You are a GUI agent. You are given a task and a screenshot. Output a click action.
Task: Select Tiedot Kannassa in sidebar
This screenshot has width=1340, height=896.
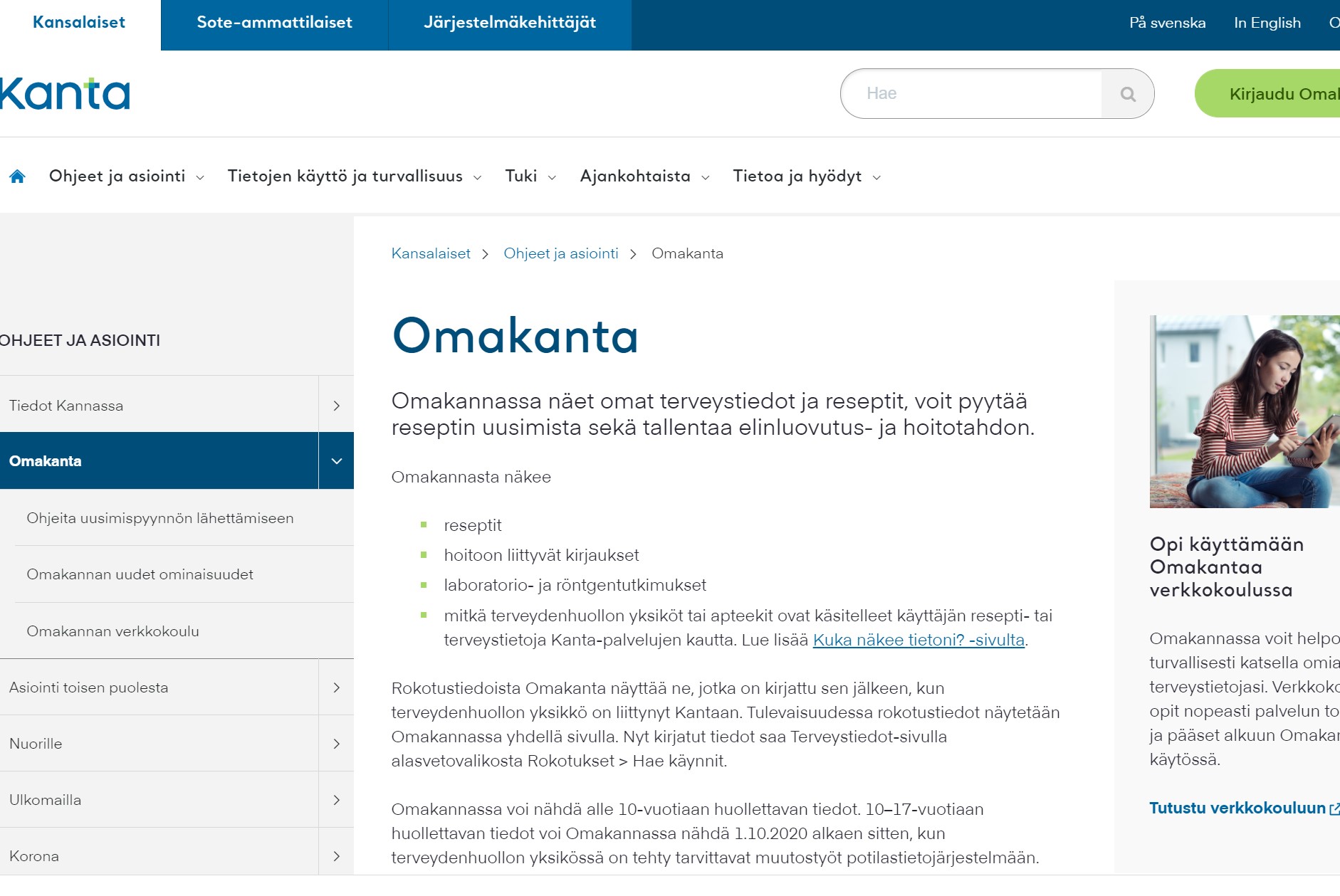(x=159, y=406)
